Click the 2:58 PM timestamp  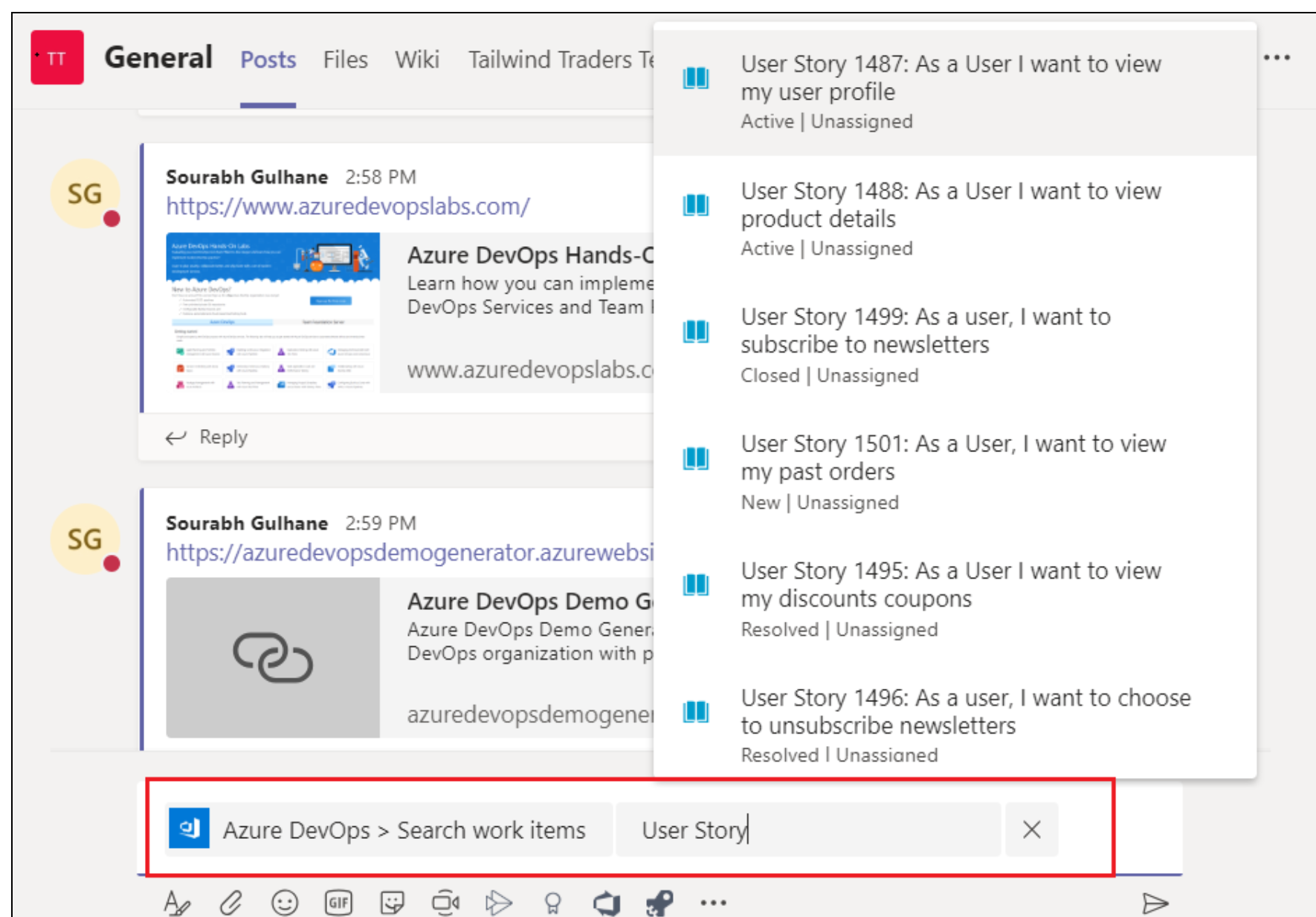tap(381, 177)
